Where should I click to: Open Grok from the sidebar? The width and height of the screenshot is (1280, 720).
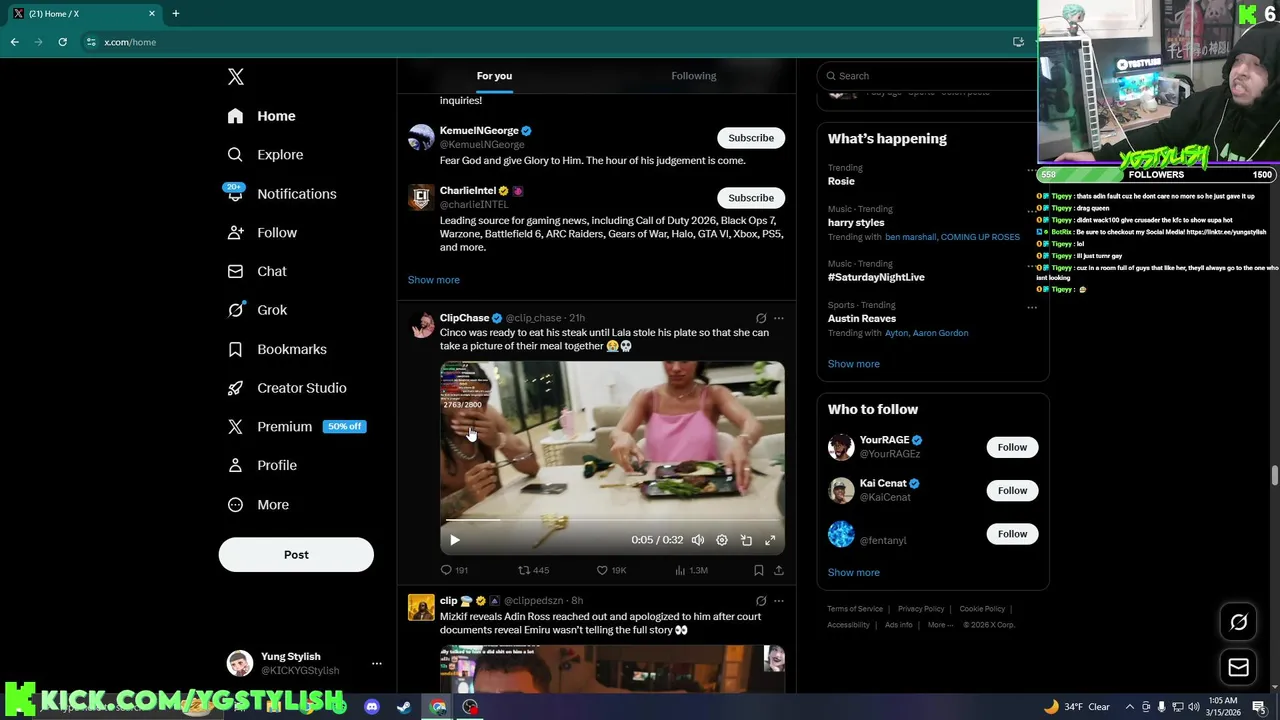[x=257, y=310]
